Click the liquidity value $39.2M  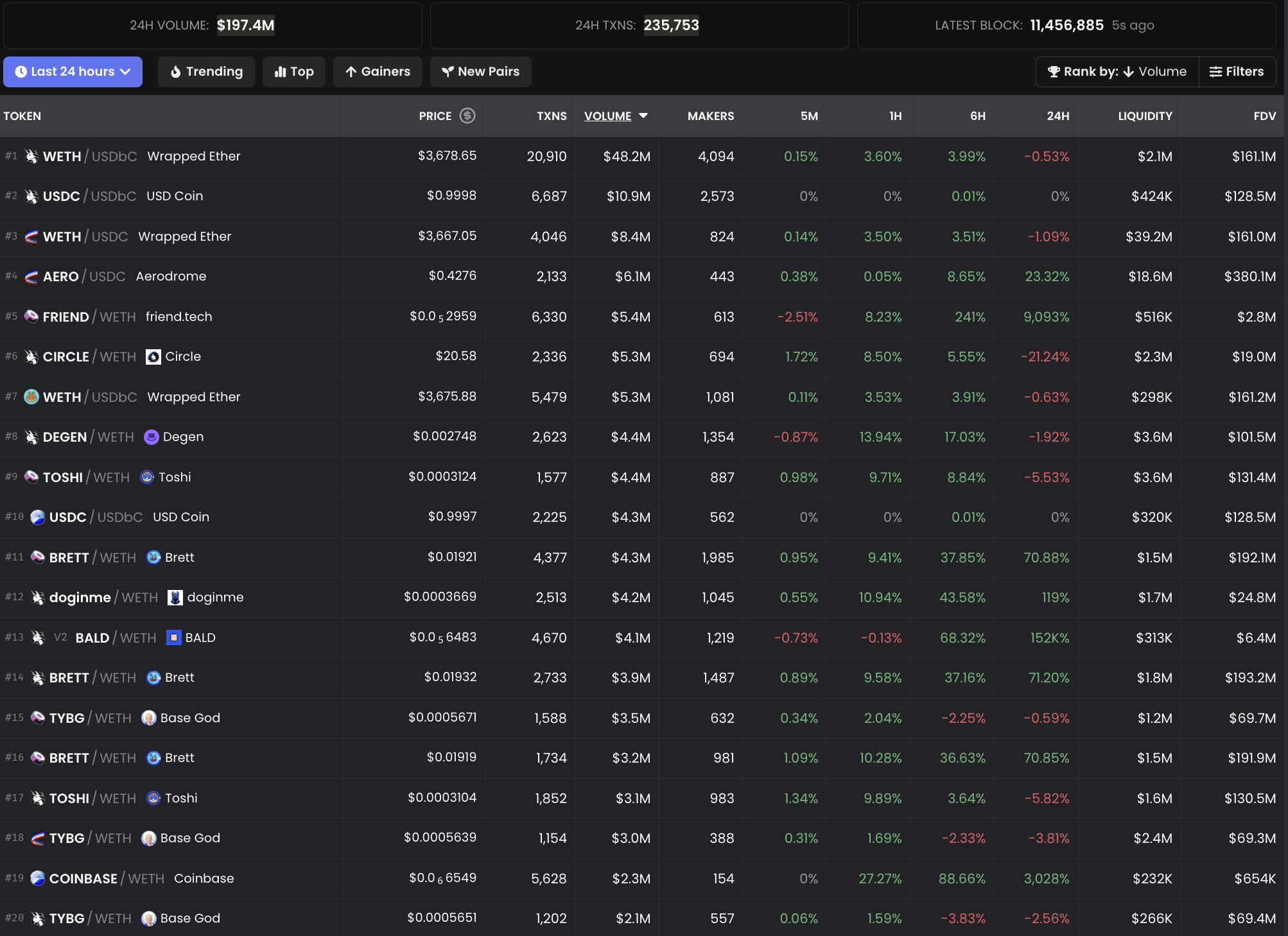point(1149,236)
